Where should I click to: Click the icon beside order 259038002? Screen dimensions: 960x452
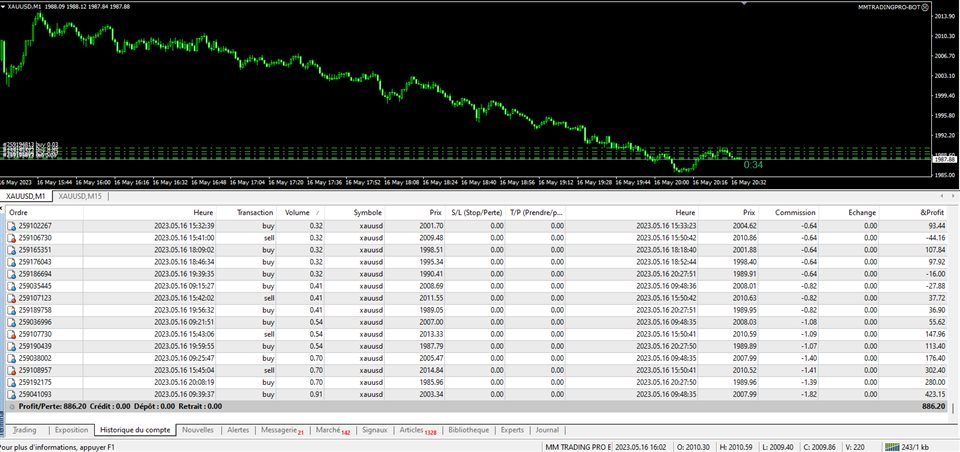pos(12,358)
